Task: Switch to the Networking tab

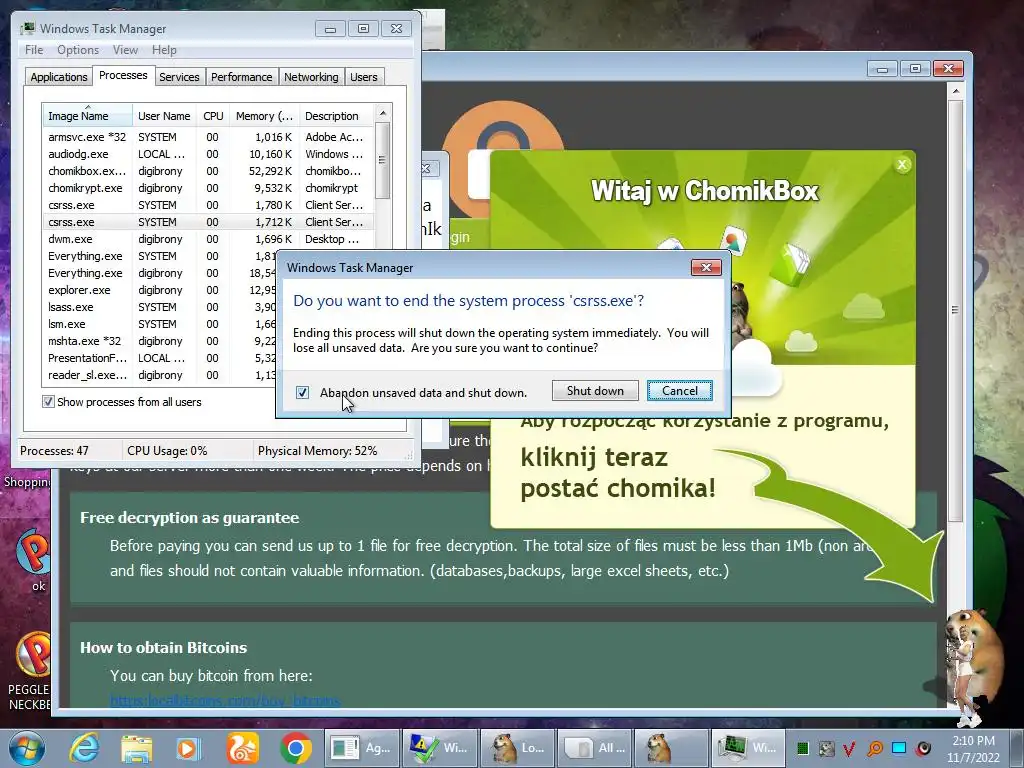Action: (311, 77)
